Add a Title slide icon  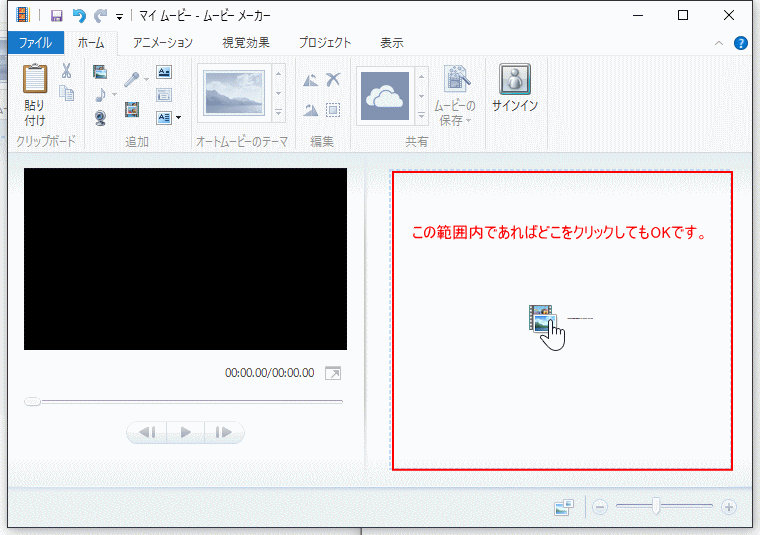click(x=164, y=72)
